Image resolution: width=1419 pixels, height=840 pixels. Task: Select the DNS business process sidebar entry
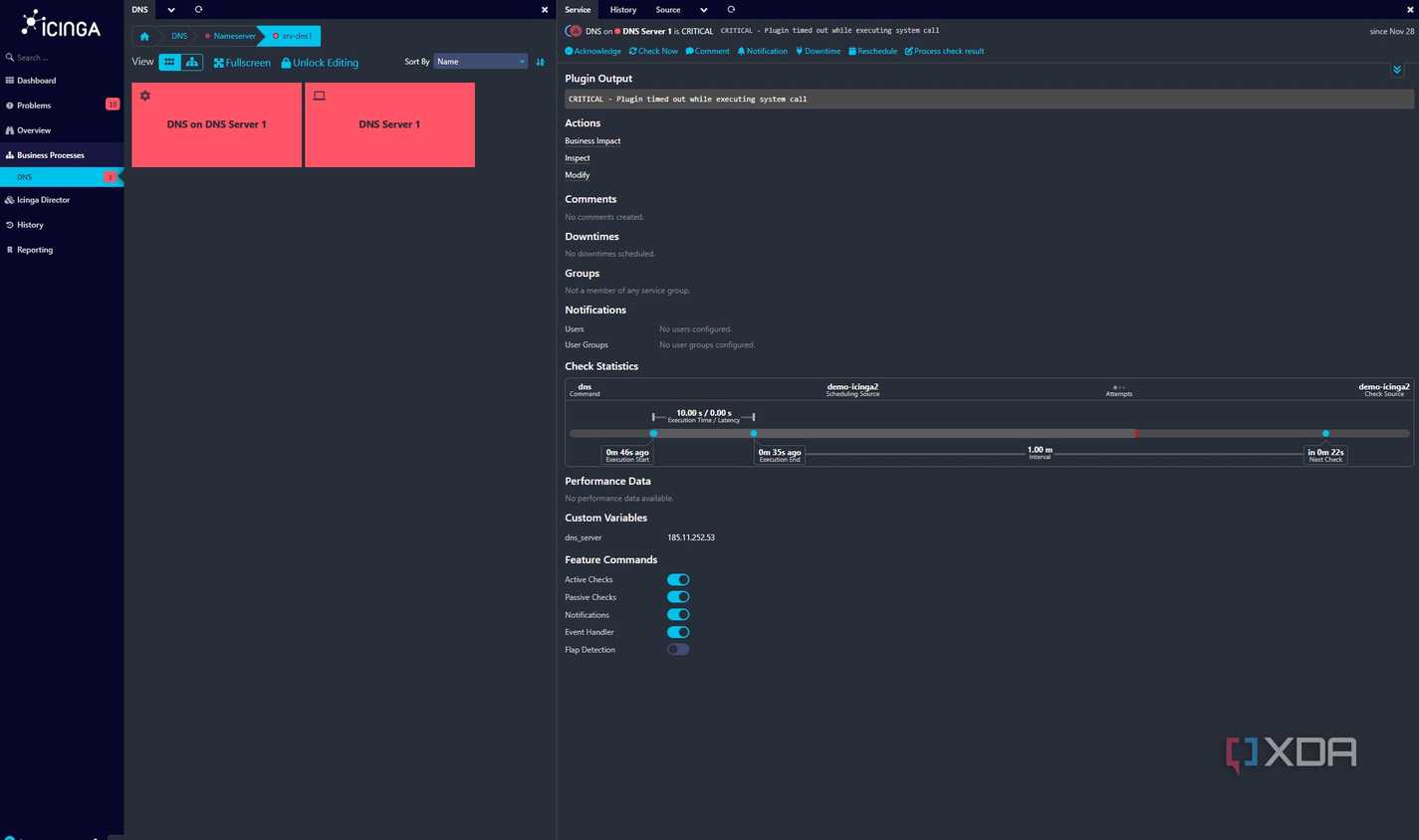click(60, 177)
